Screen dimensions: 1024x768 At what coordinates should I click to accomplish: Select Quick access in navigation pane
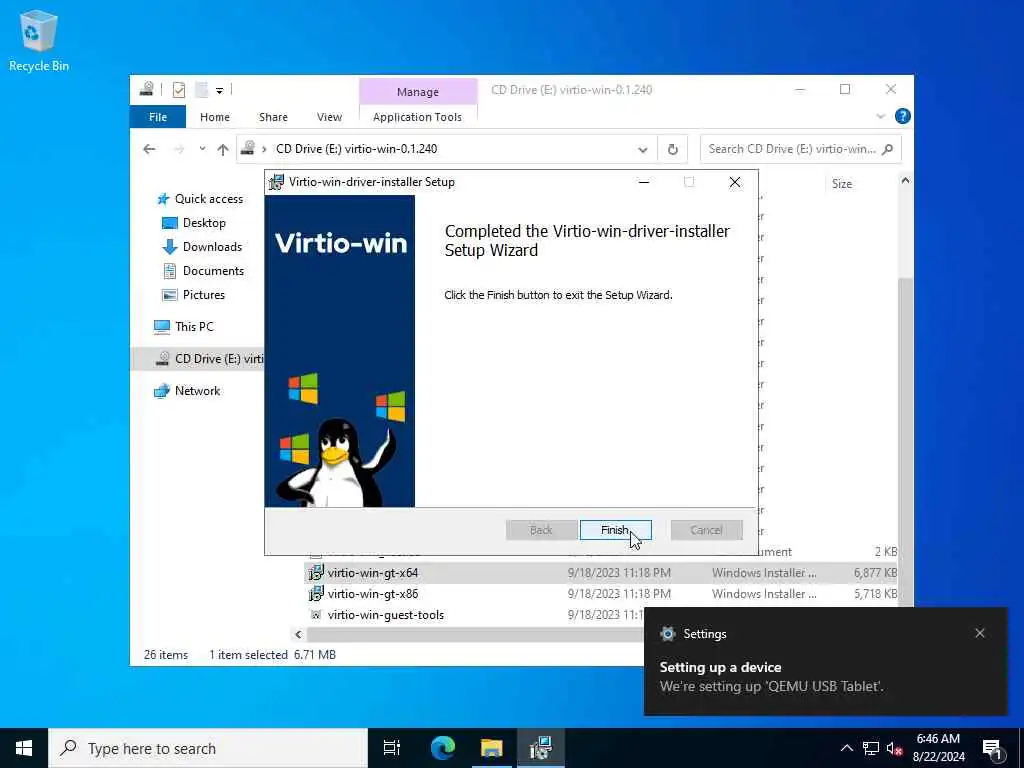point(200,199)
